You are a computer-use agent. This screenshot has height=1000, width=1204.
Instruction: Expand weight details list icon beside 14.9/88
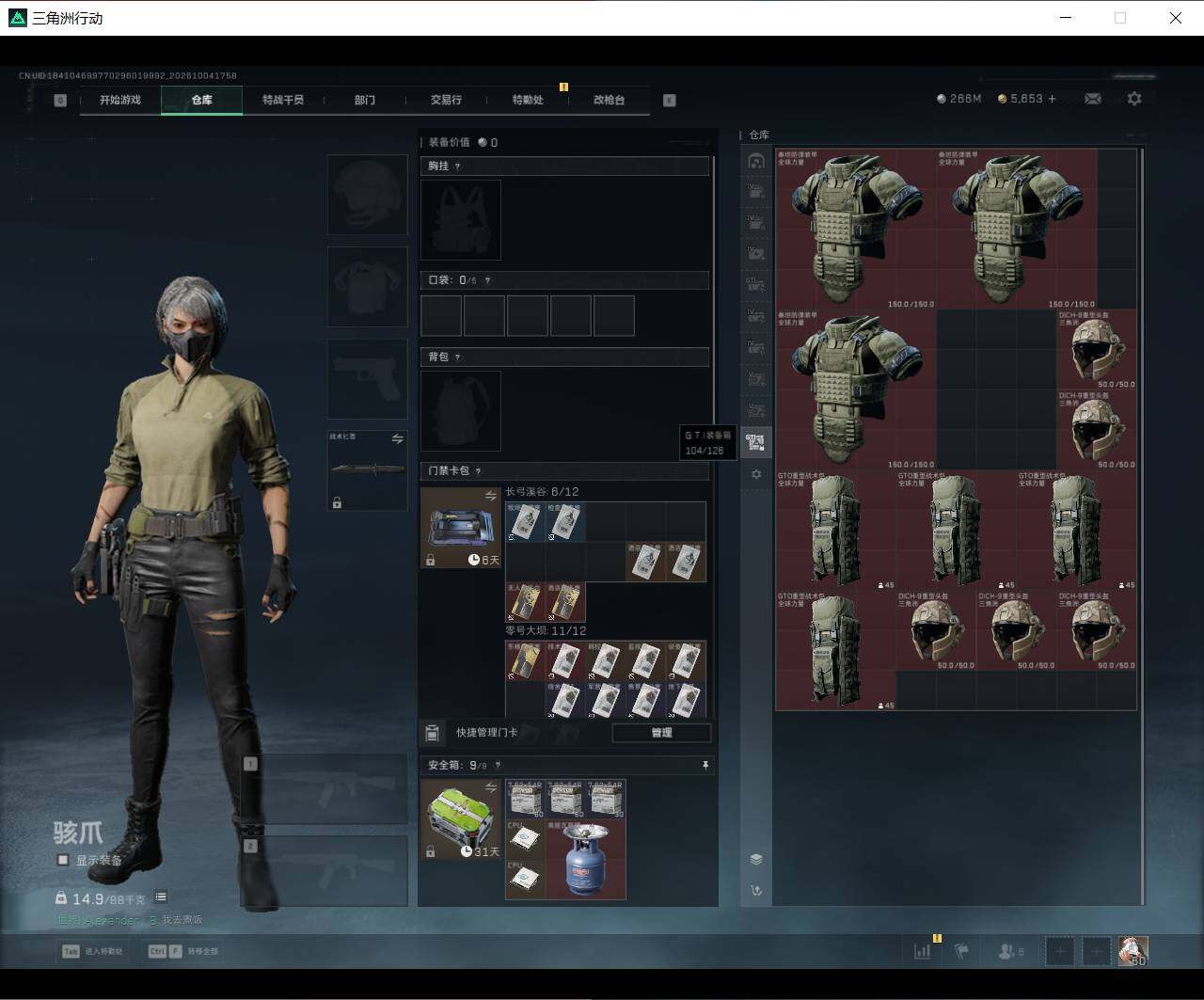(x=161, y=897)
